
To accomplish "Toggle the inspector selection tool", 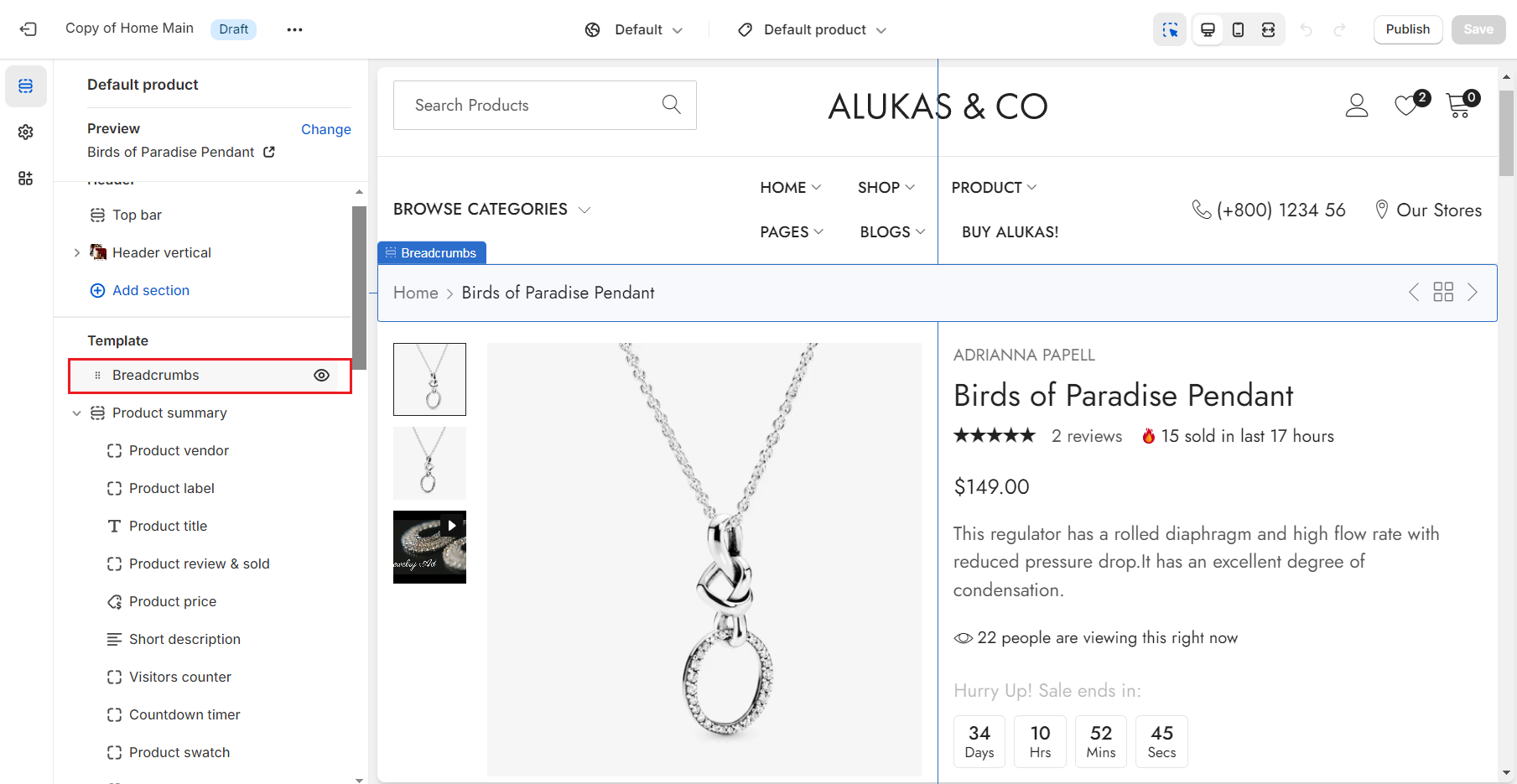I will [1170, 30].
